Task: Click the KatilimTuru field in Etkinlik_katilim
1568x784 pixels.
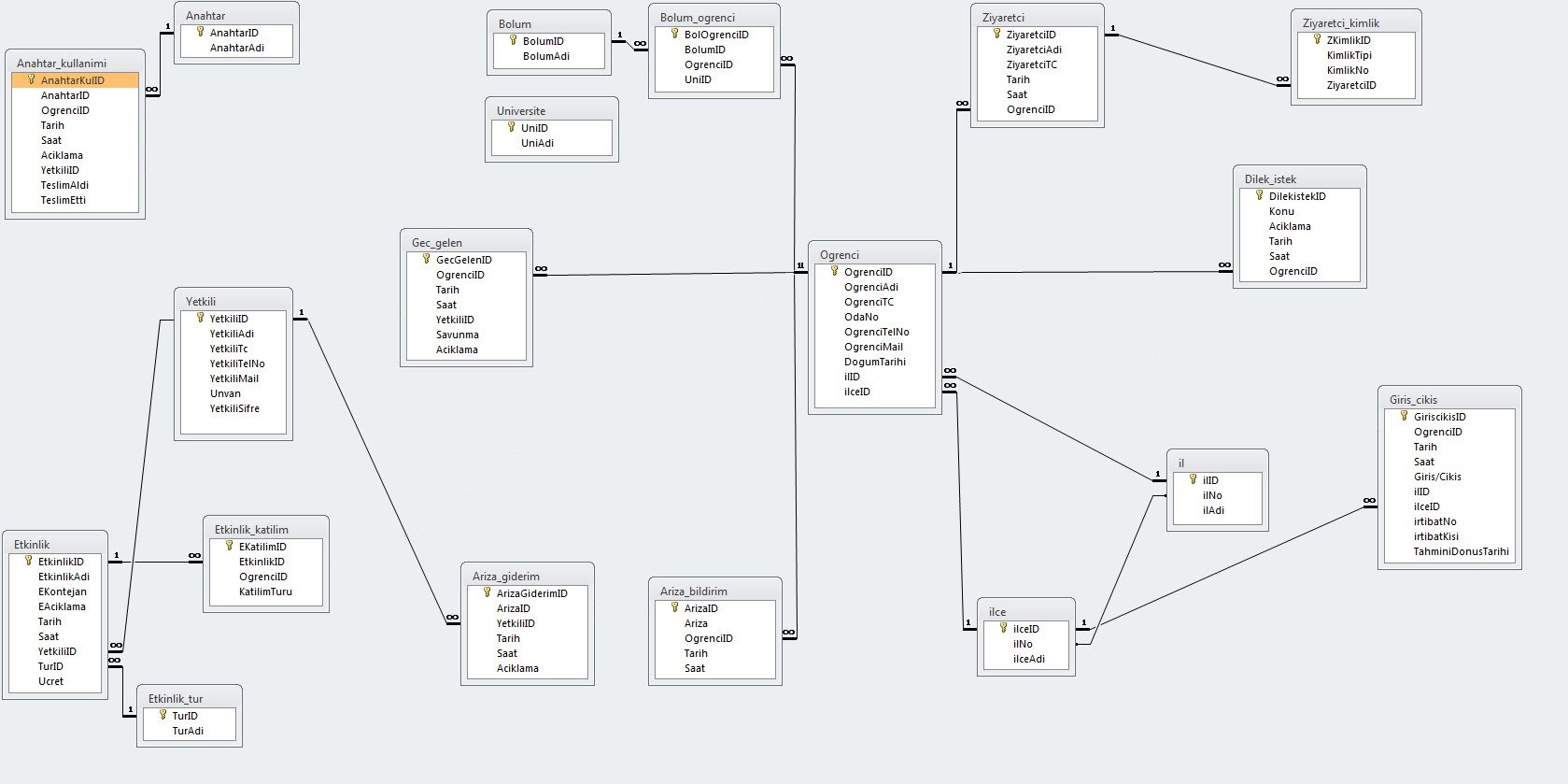Action: click(x=265, y=592)
